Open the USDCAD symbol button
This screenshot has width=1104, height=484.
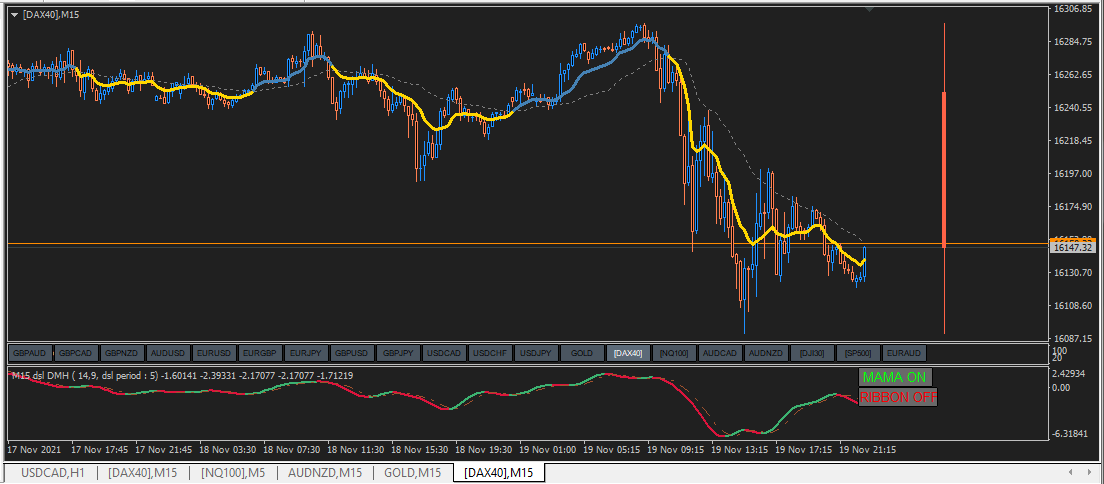[x=444, y=353]
